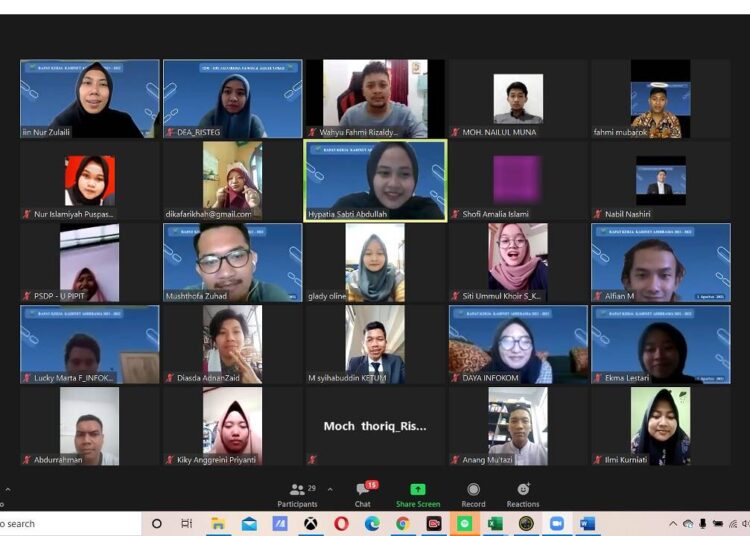Open the round gold emblem taskbar app
This screenshot has width=750, height=536.
(526, 524)
